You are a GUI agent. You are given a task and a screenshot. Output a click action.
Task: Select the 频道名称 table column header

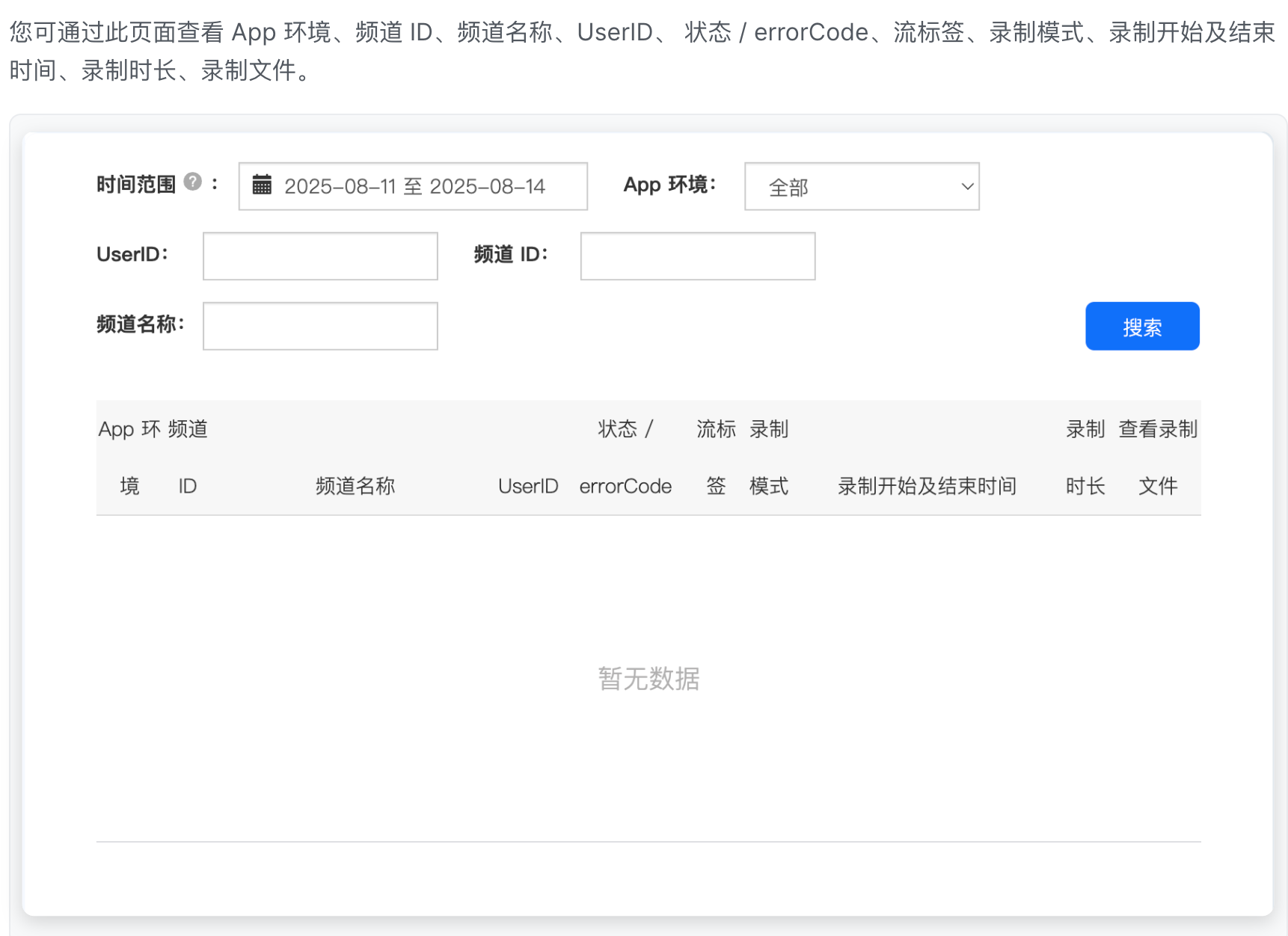[x=355, y=486]
